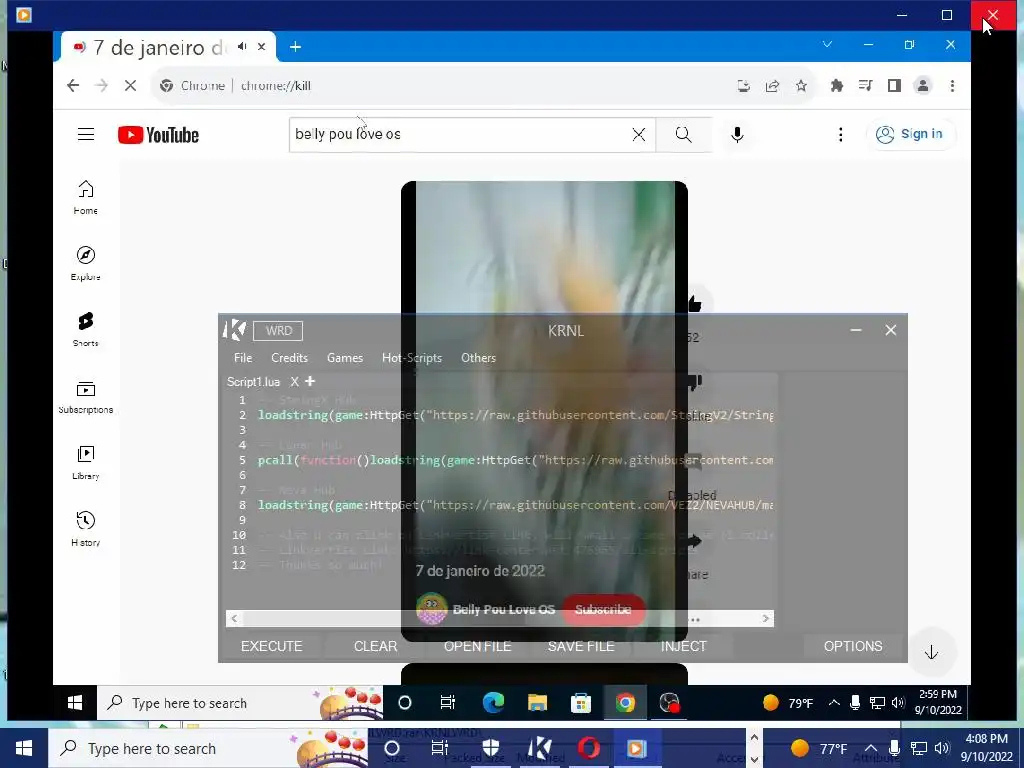The image size is (1024, 768).
Task: Like the Short with thumbs-up
Action: click(695, 304)
